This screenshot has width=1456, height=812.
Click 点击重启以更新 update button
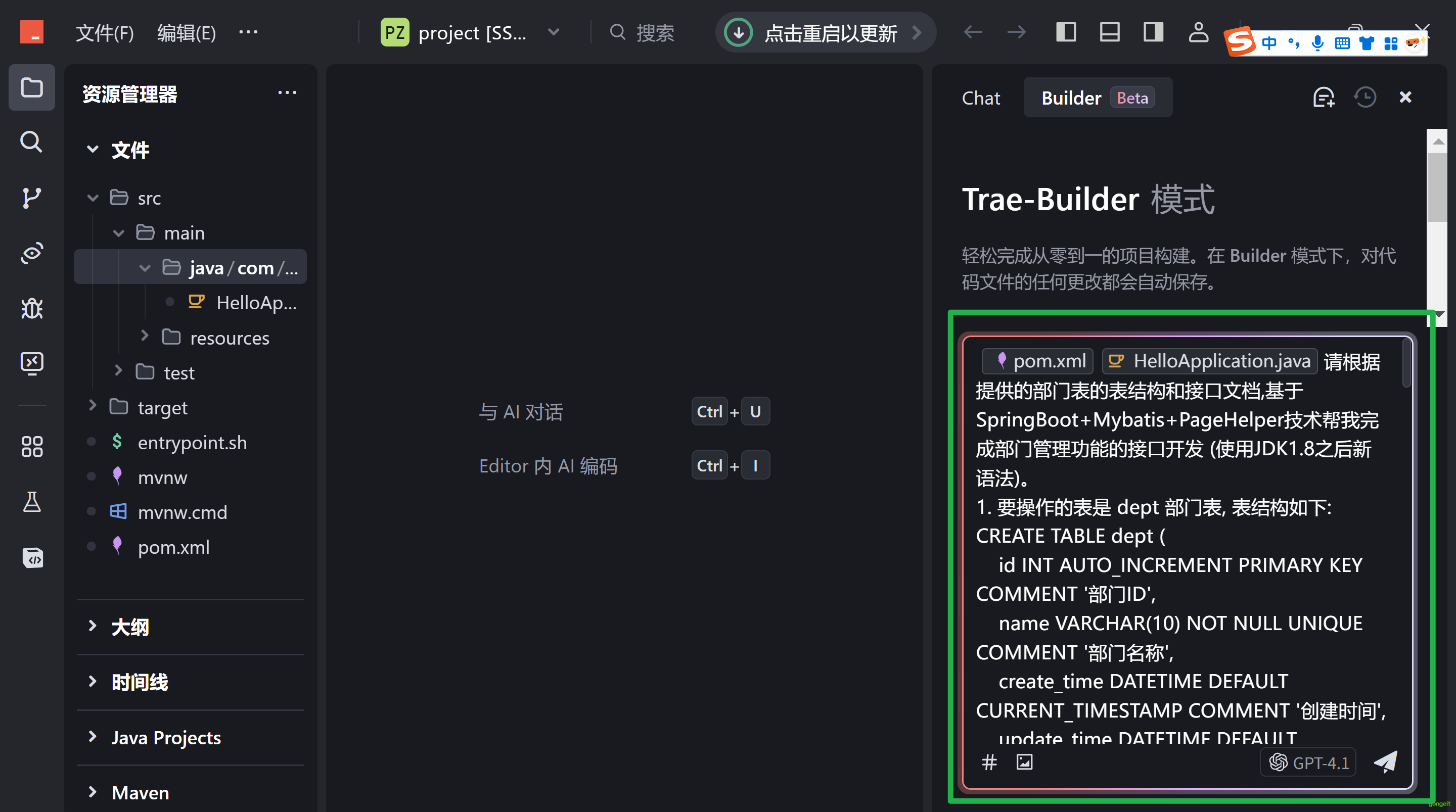coord(825,32)
